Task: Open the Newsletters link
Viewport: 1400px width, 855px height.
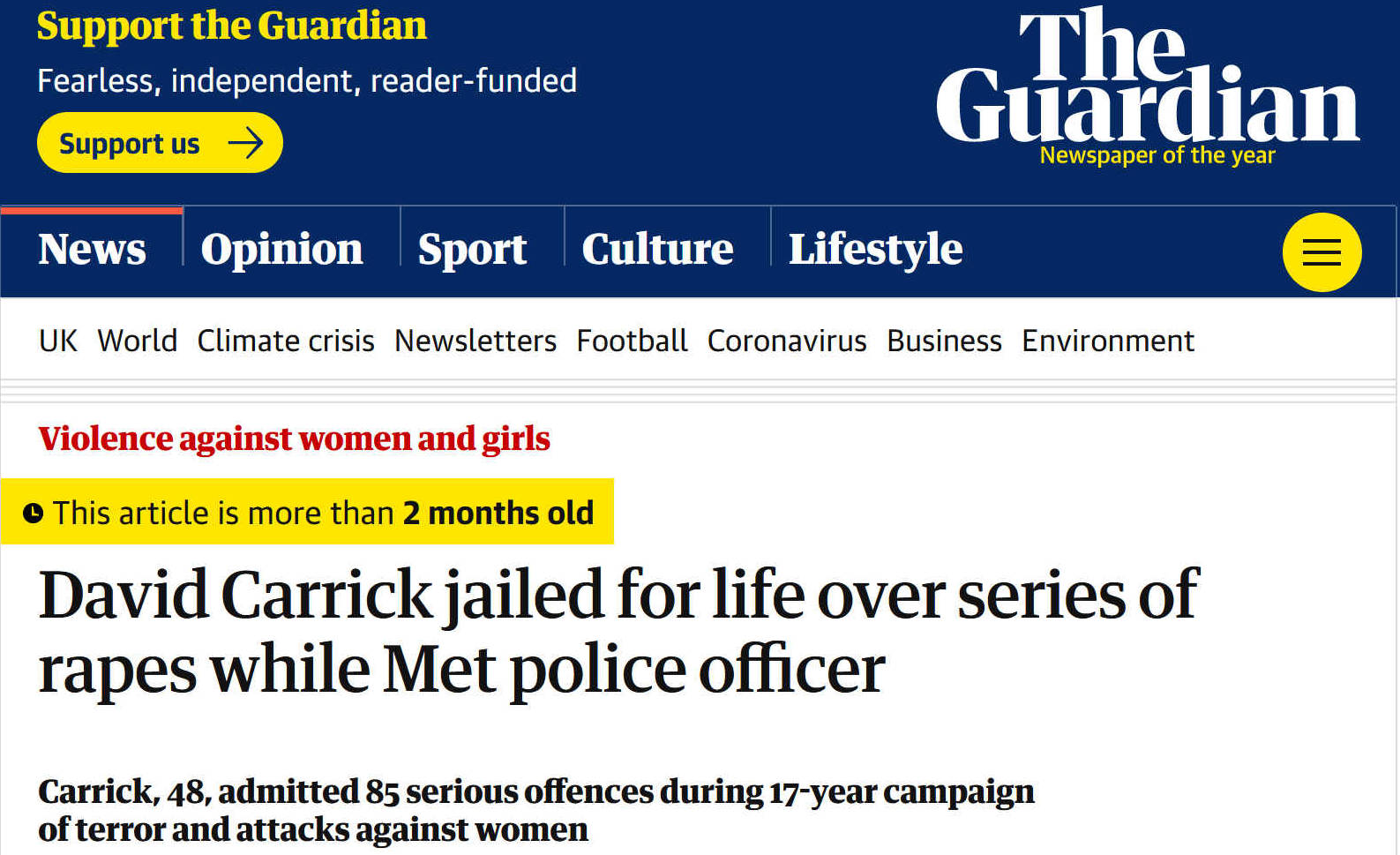Action: (x=475, y=341)
